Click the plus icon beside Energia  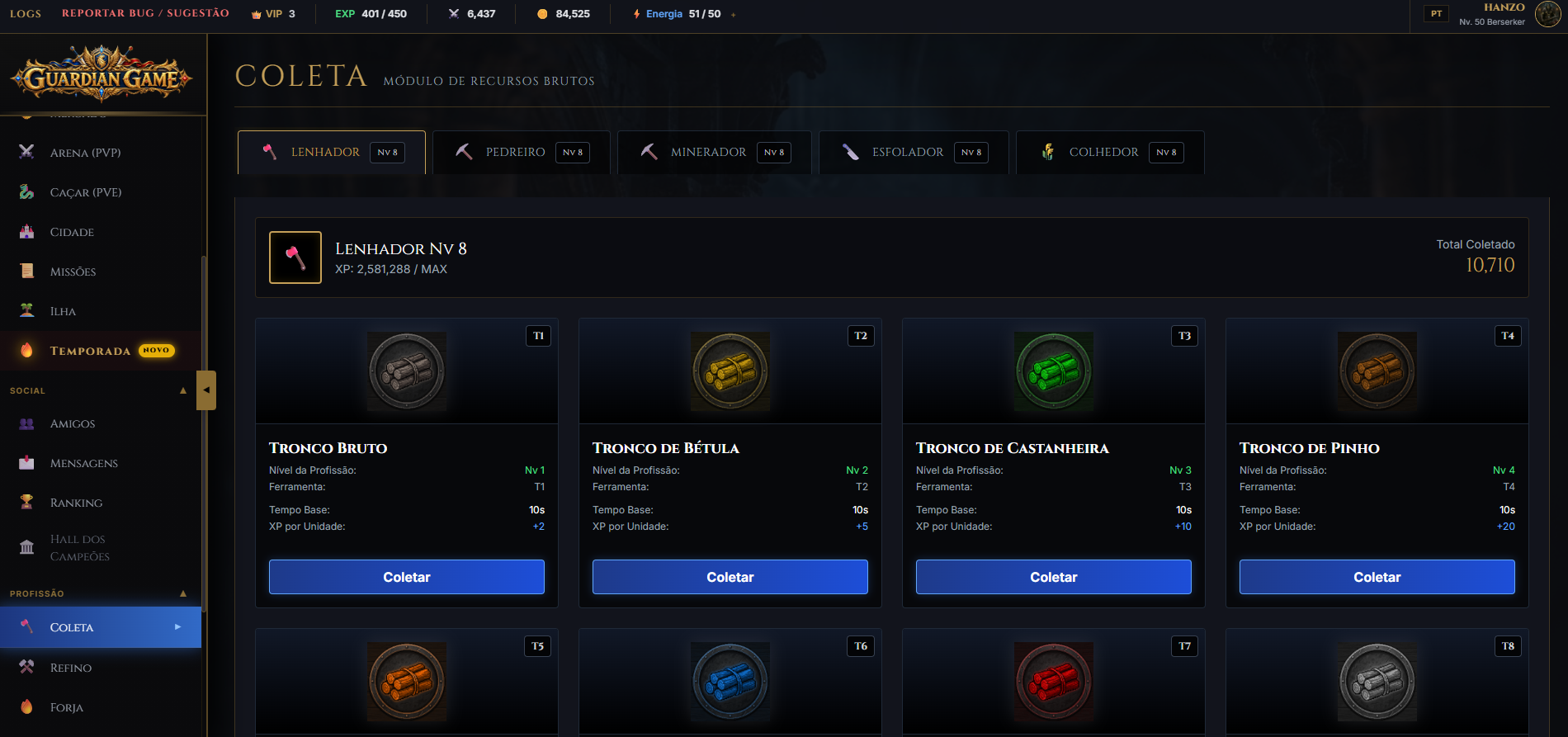coord(733,15)
